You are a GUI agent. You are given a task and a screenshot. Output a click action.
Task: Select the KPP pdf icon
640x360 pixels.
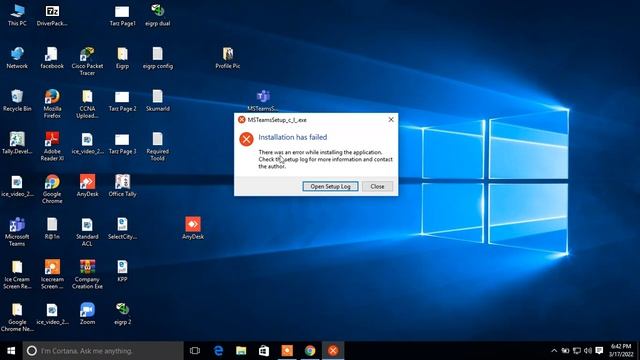pyautogui.click(x=122, y=271)
